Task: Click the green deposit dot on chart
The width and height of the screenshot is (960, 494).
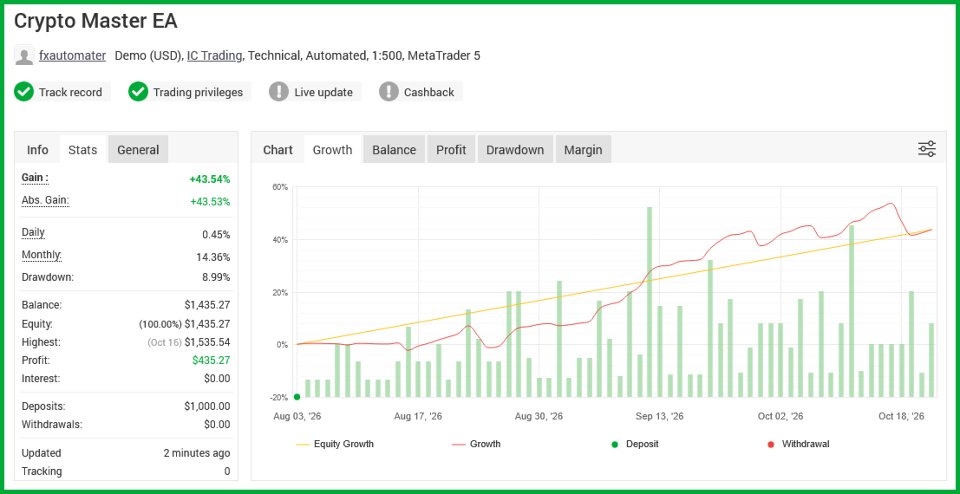Action: (x=297, y=397)
